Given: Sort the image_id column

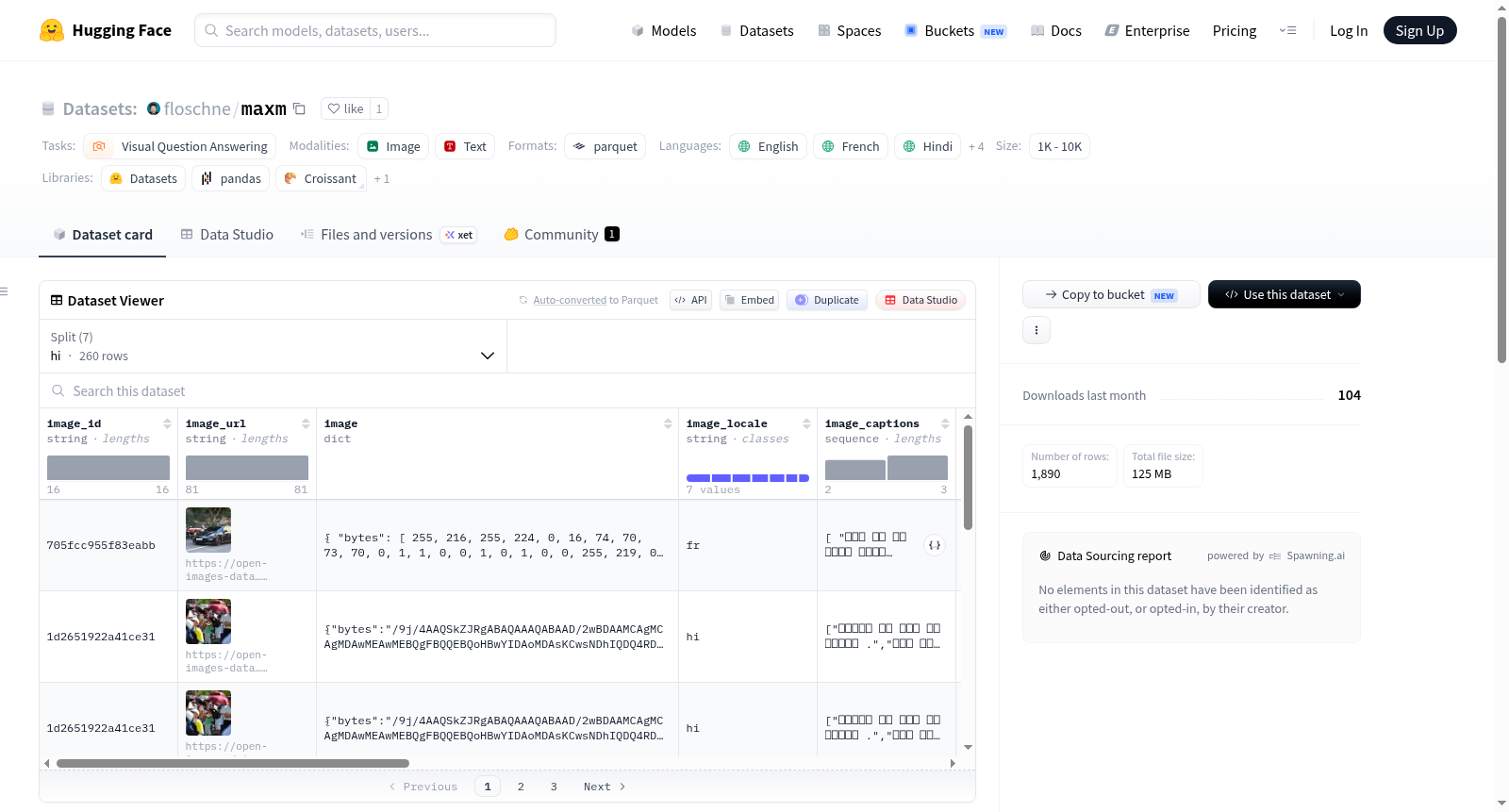Looking at the screenshot, I should (167, 423).
